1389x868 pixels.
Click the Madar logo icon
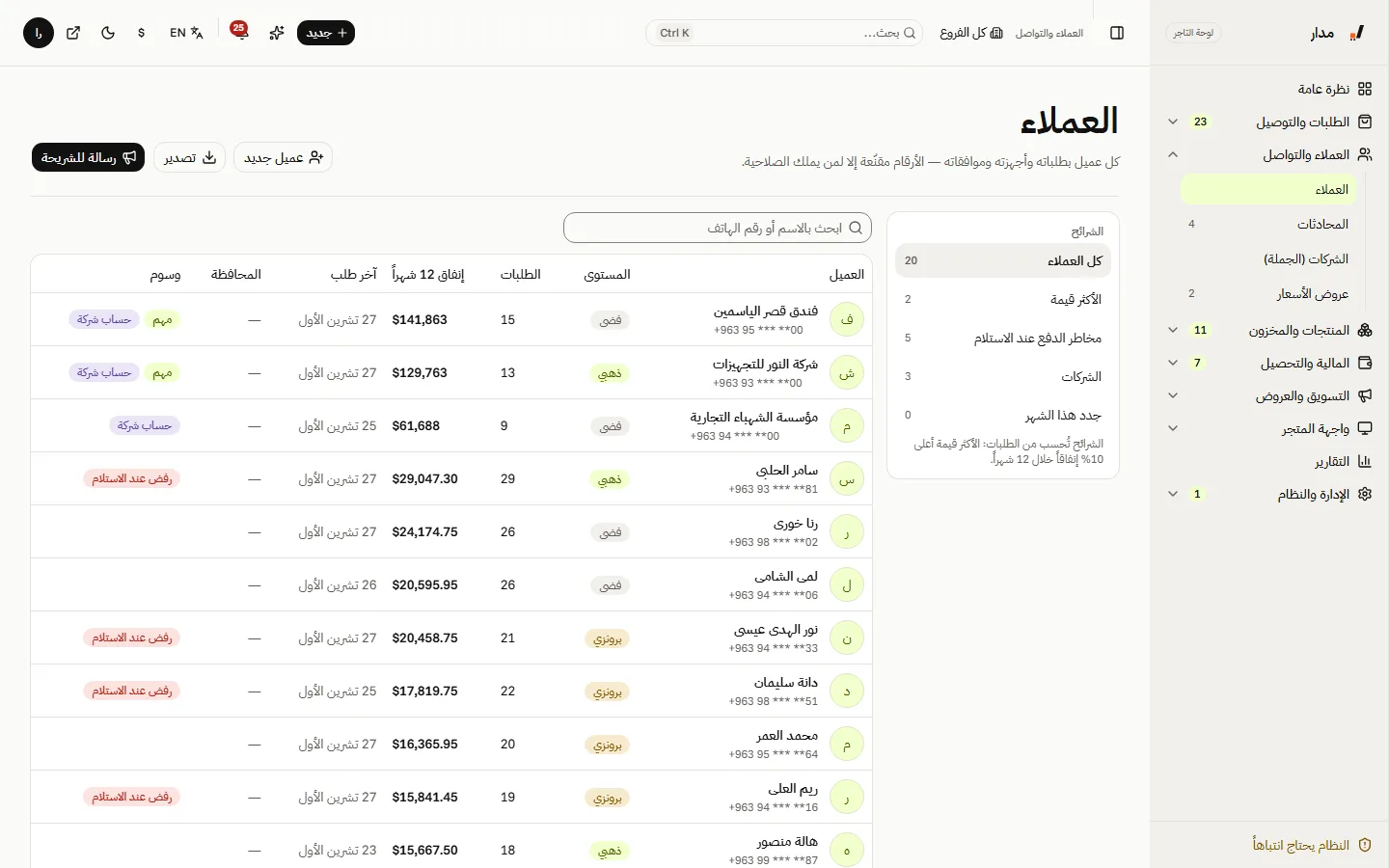[x=1357, y=33]
